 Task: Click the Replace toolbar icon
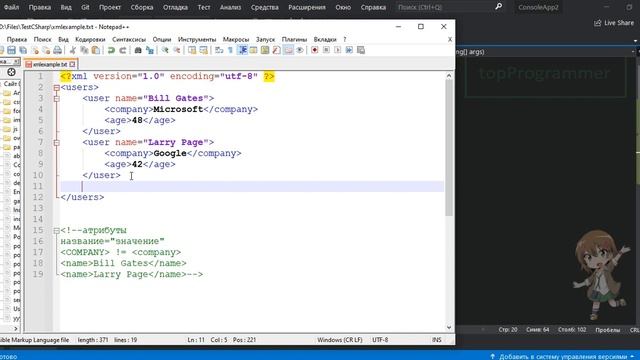tap(150, 50)
